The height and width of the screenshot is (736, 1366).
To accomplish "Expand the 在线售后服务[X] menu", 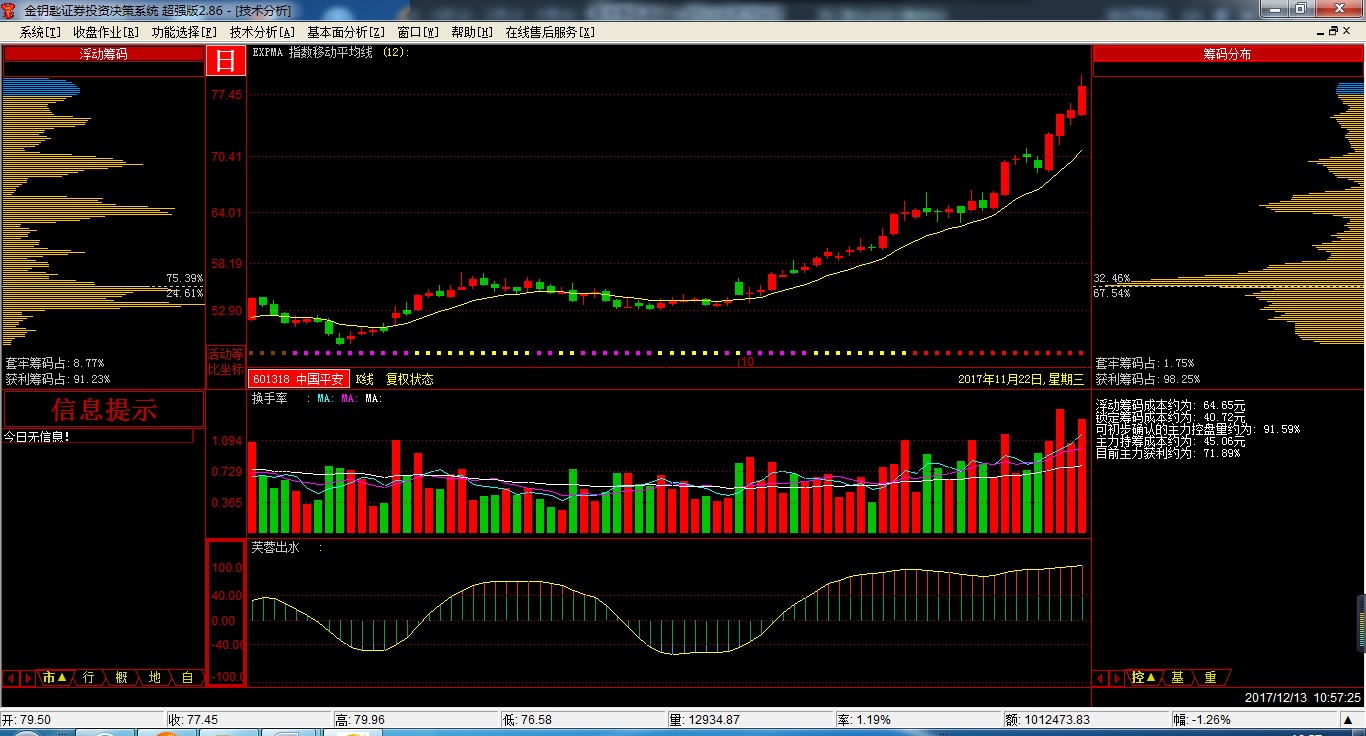I will [x=549, y=32].
